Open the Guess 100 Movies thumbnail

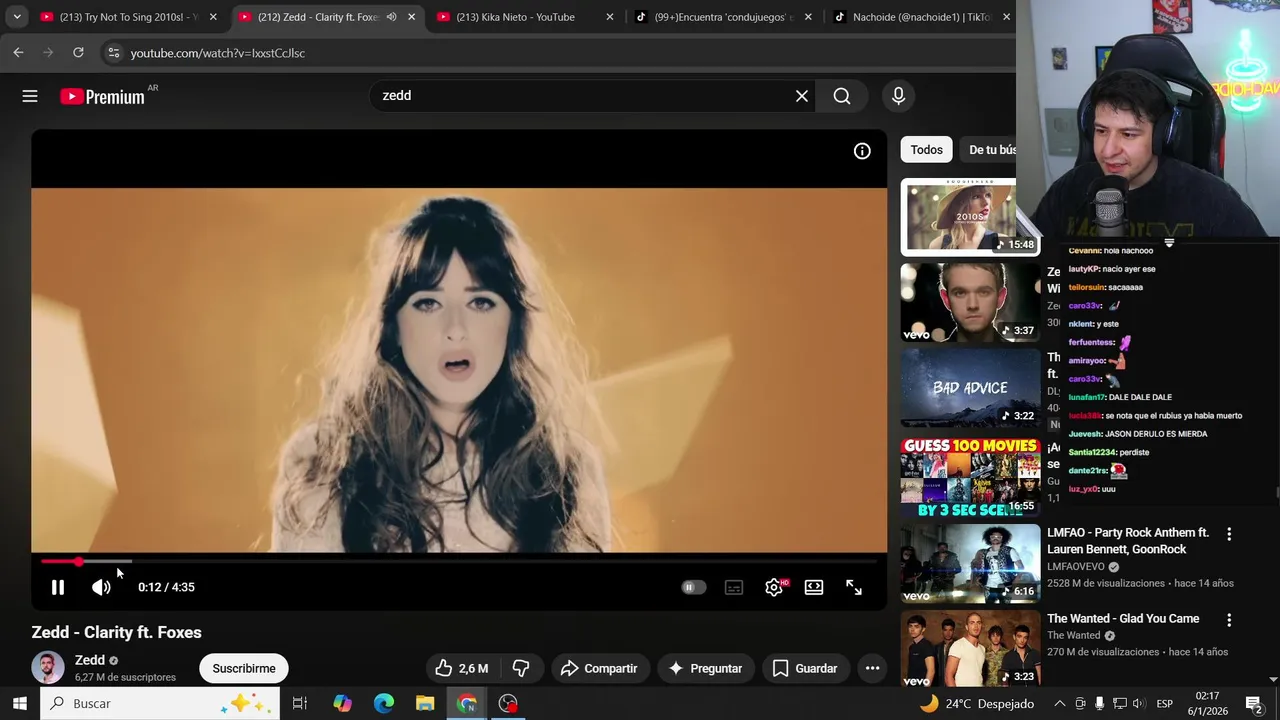pyautogui.click(x=970, y=477)
